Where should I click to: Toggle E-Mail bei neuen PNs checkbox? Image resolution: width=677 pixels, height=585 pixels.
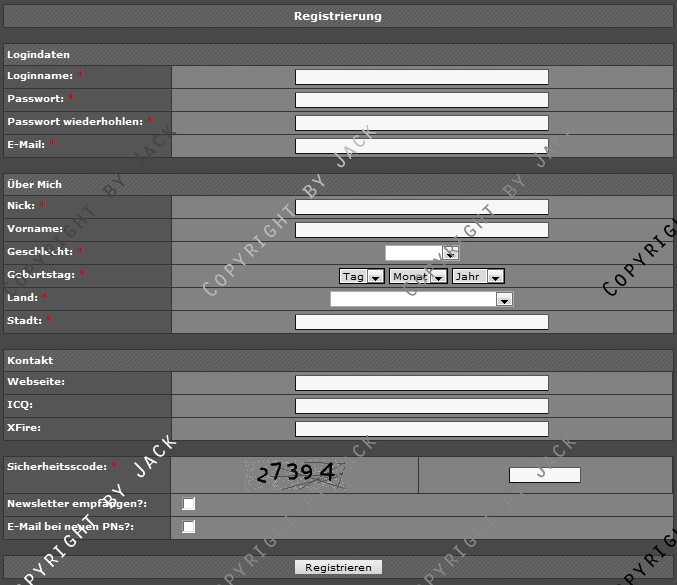(189, 527)
